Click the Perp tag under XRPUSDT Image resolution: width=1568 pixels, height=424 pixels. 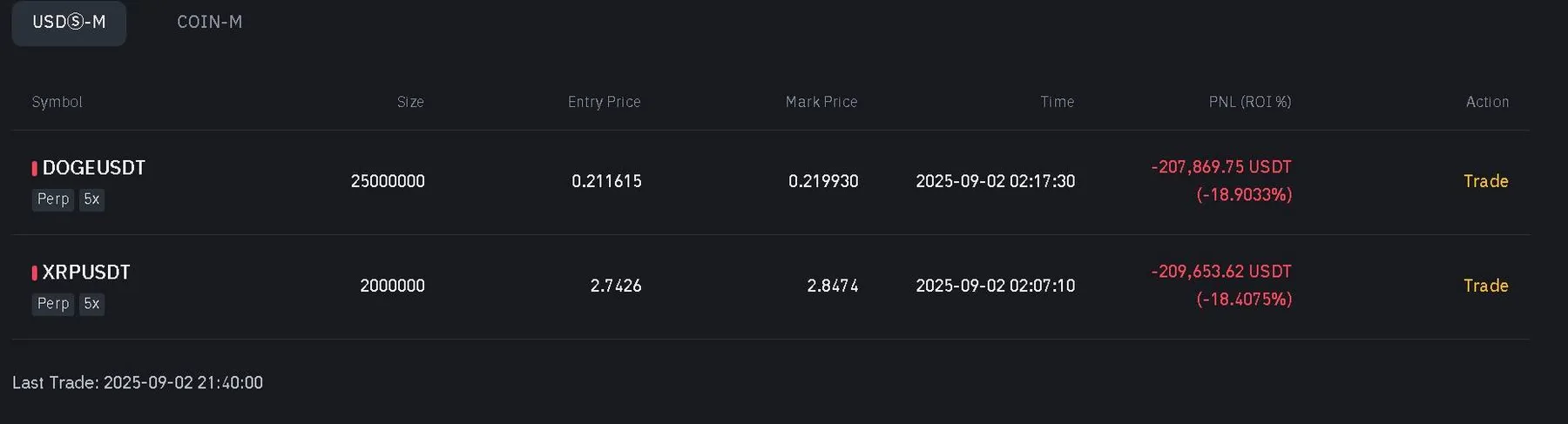[x=53, y=304]
